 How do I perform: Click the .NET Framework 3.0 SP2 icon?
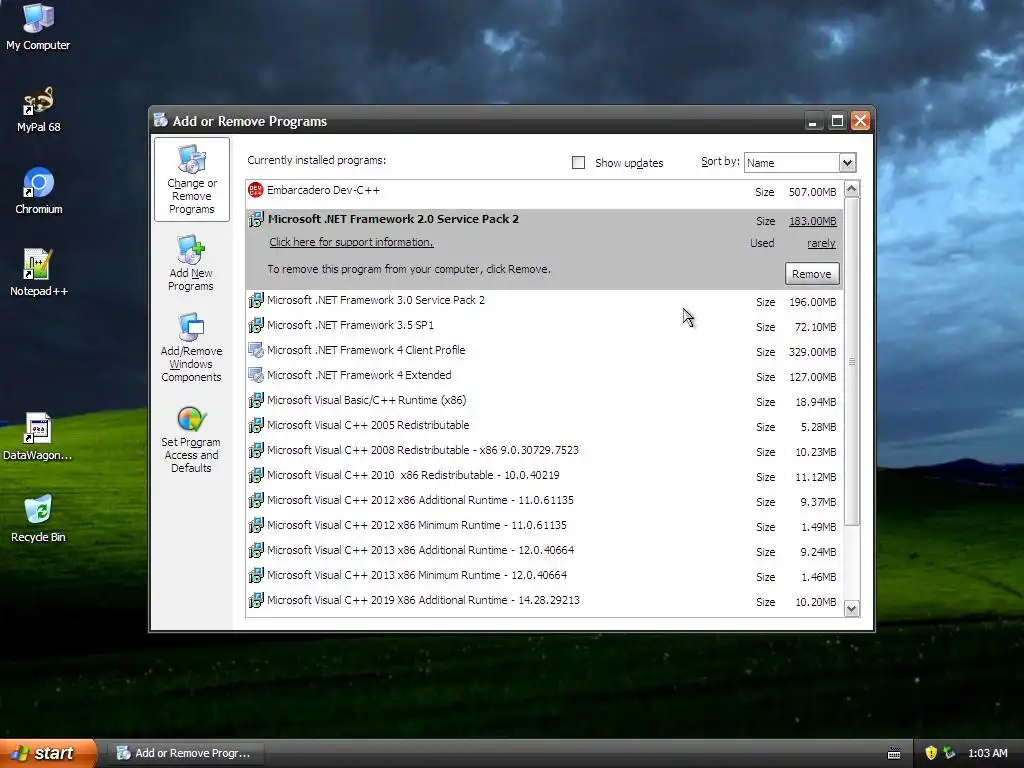(x=255, y=300)
